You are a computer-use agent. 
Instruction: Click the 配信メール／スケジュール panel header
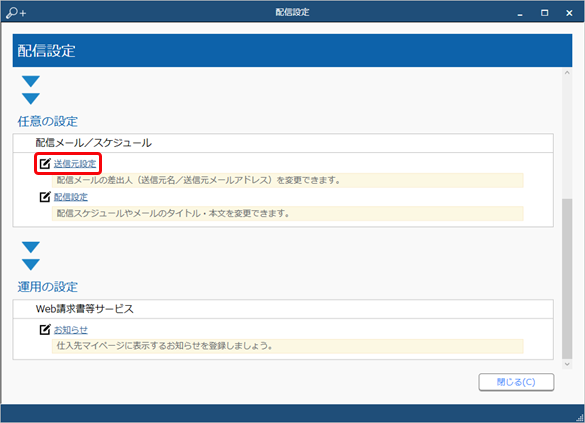click(x=283, y=143)
